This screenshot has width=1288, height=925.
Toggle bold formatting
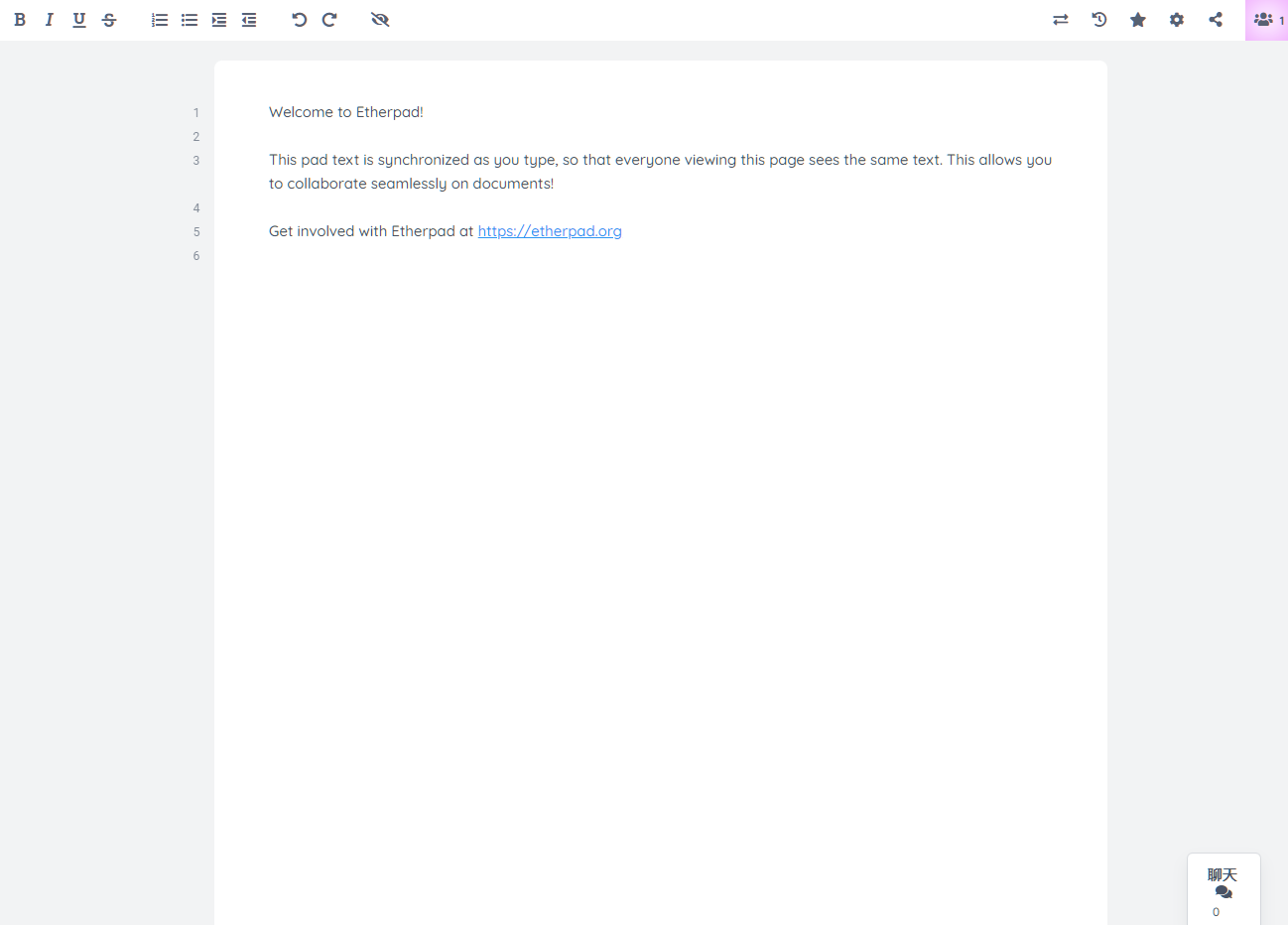click(x=20, y=20)
